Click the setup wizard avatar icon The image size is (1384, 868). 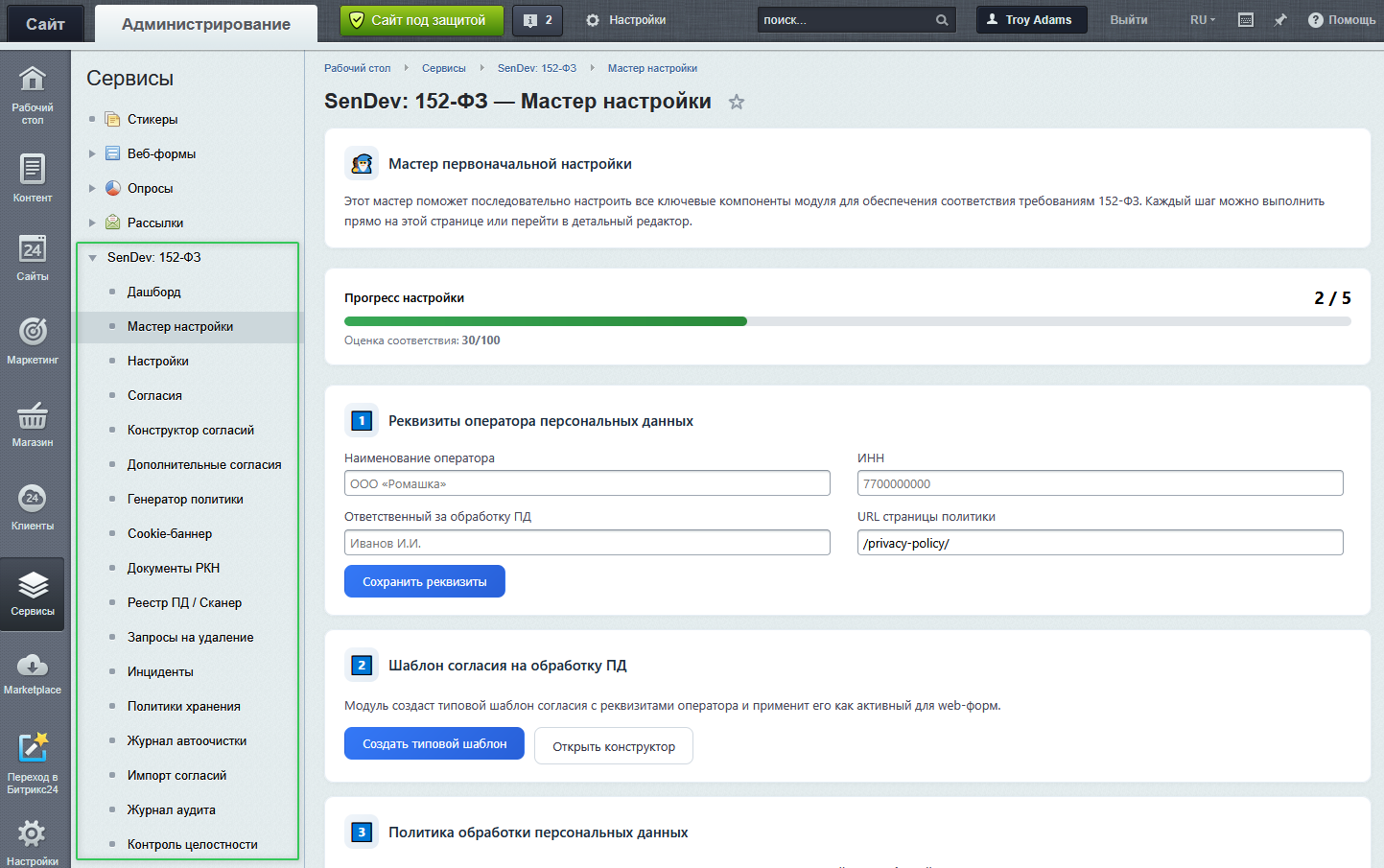pos(362,164)
